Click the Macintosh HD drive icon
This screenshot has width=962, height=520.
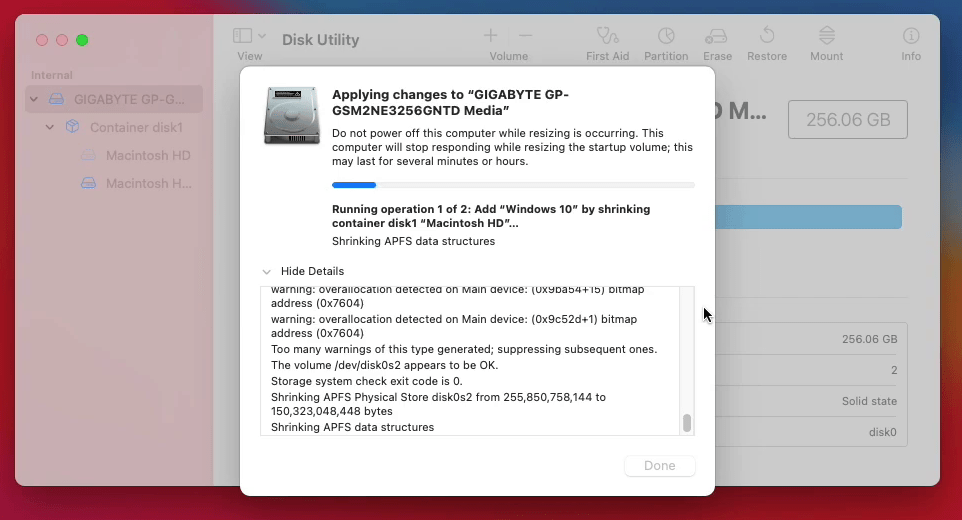click(88, 155)
